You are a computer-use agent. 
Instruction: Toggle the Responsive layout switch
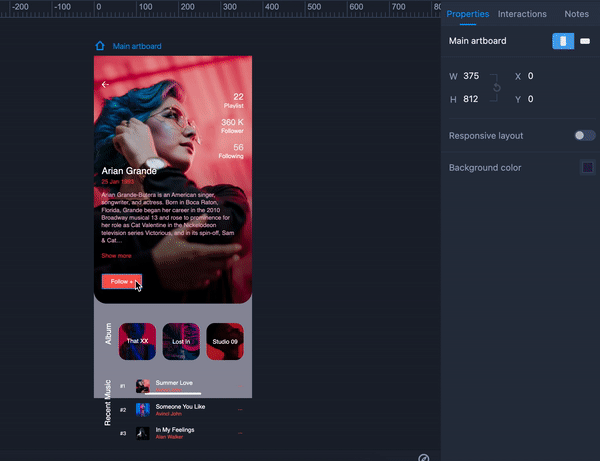pos(585,135)
